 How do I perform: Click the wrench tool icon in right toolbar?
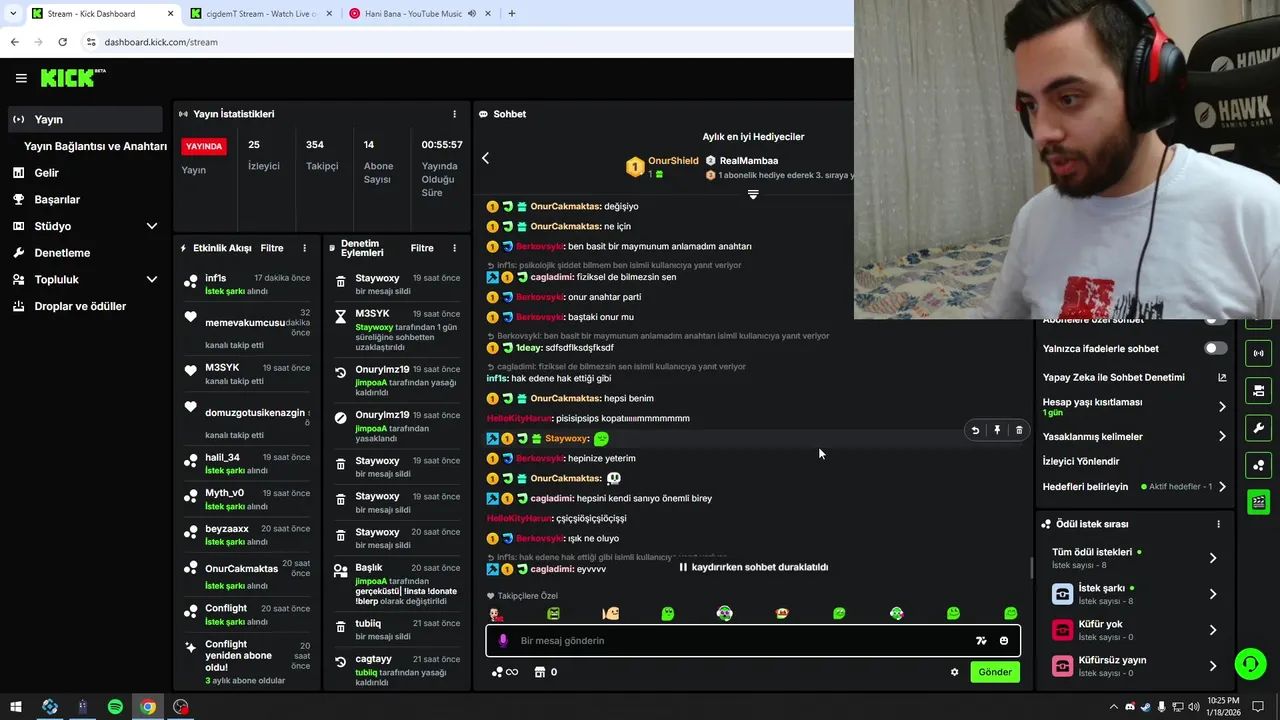point(1258,428)
